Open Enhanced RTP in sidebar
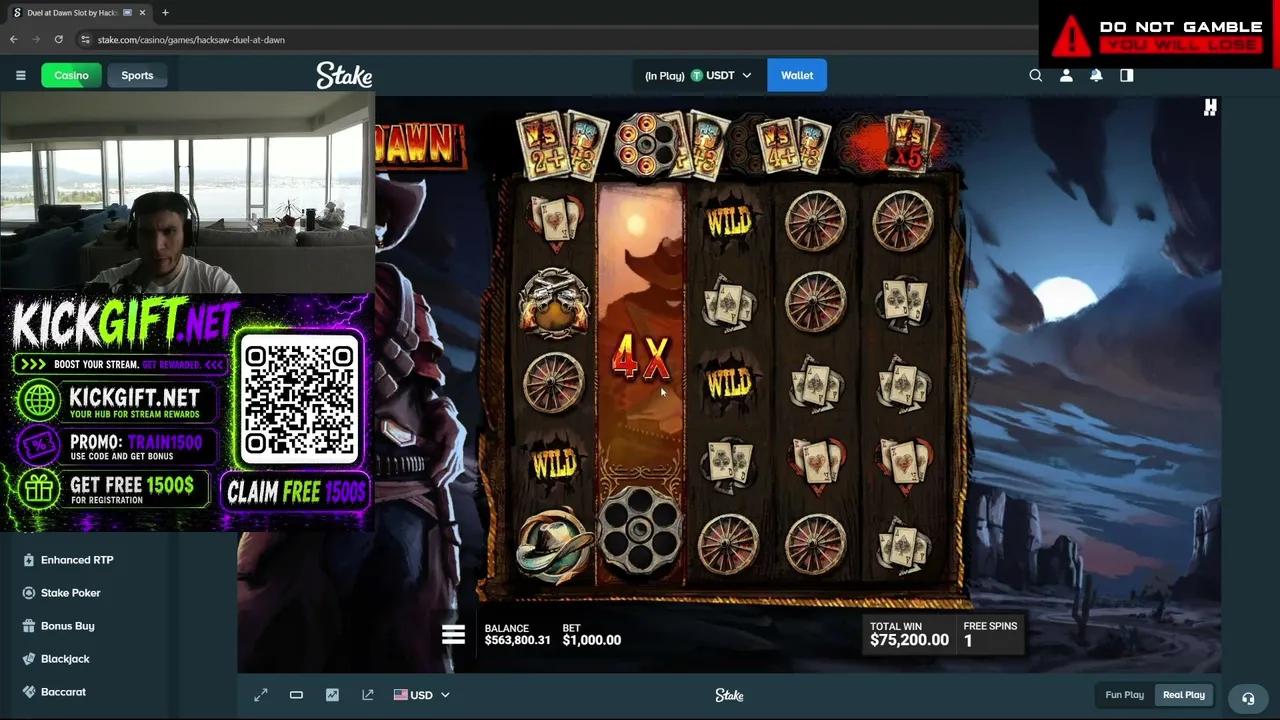 [77, 560]
